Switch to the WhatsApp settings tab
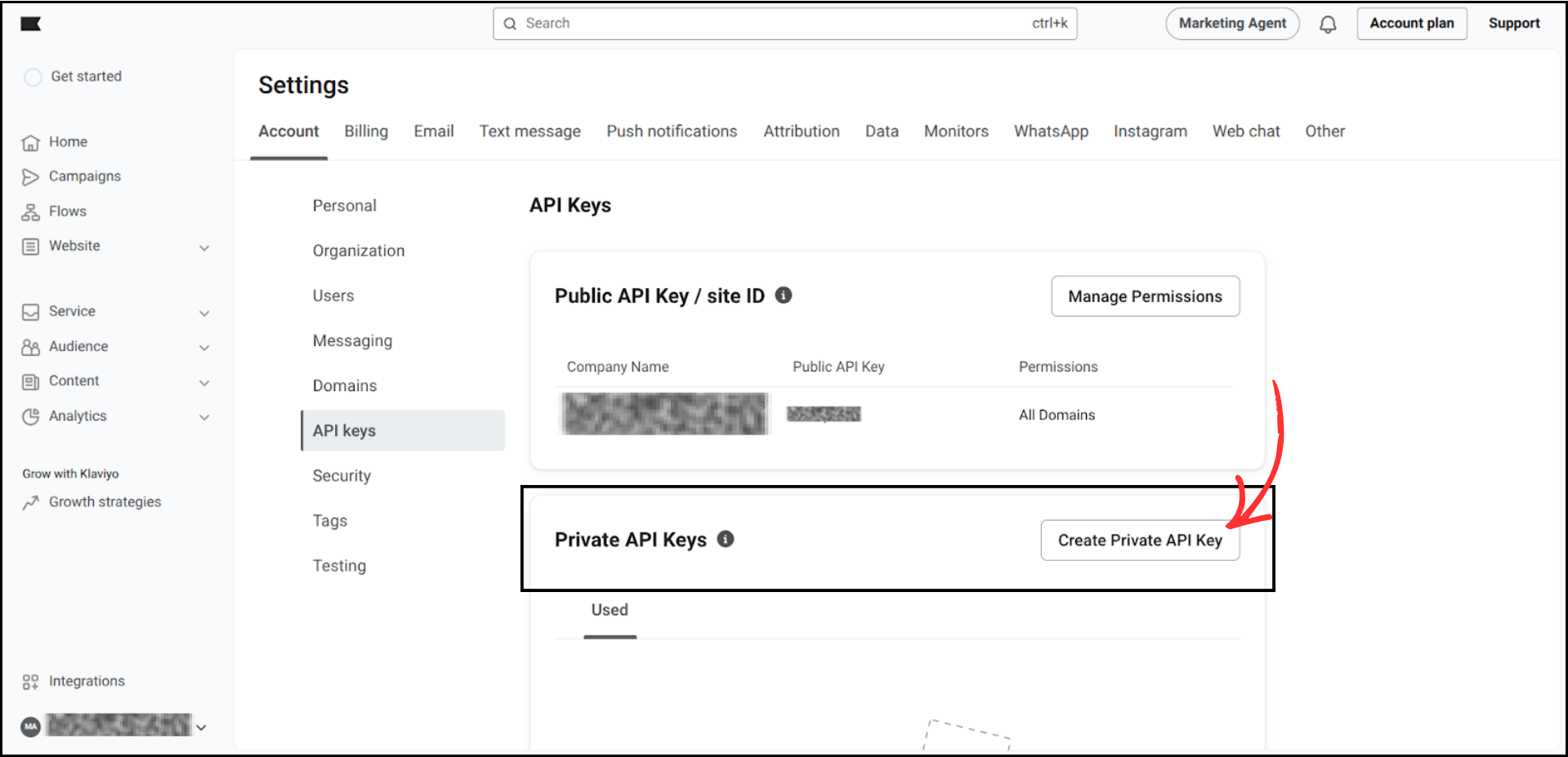 tap(1051, 131)
